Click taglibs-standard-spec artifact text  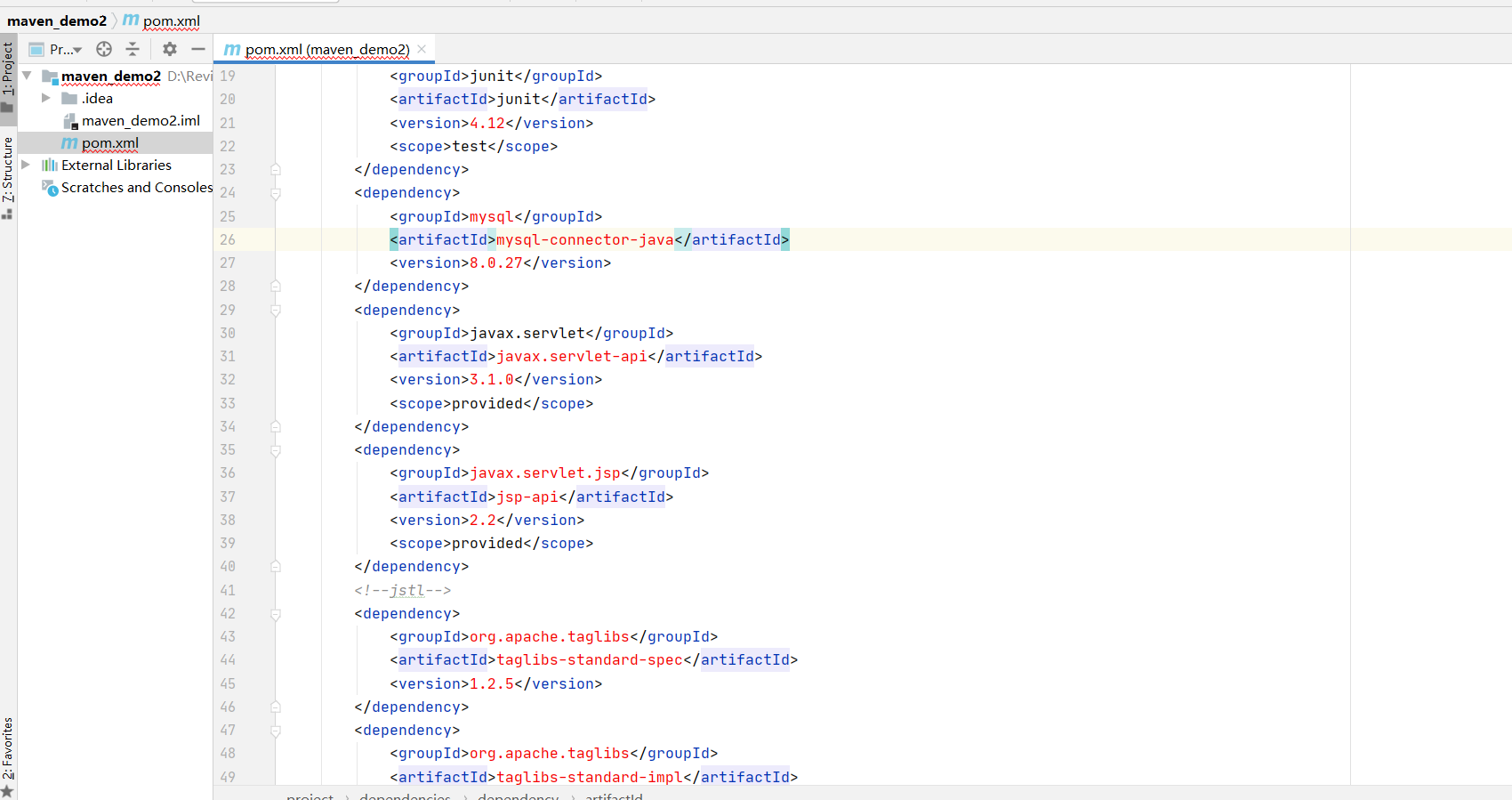click(x=590, y=659)
